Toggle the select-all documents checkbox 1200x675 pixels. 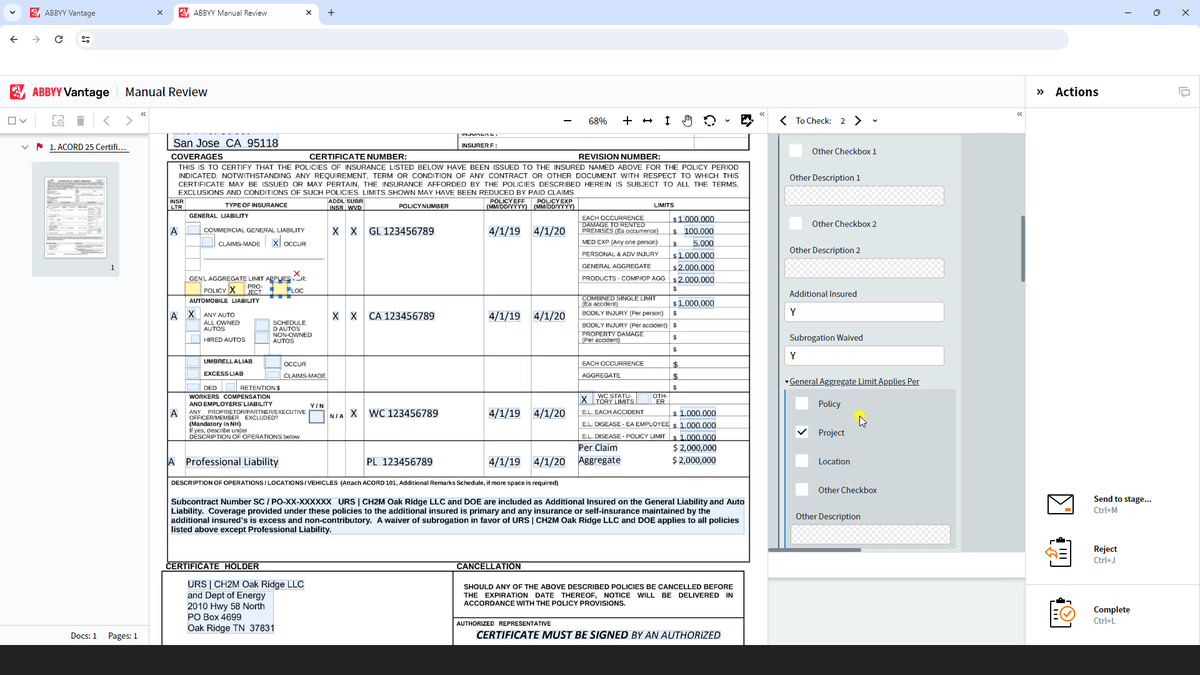(x=13, y=121)
